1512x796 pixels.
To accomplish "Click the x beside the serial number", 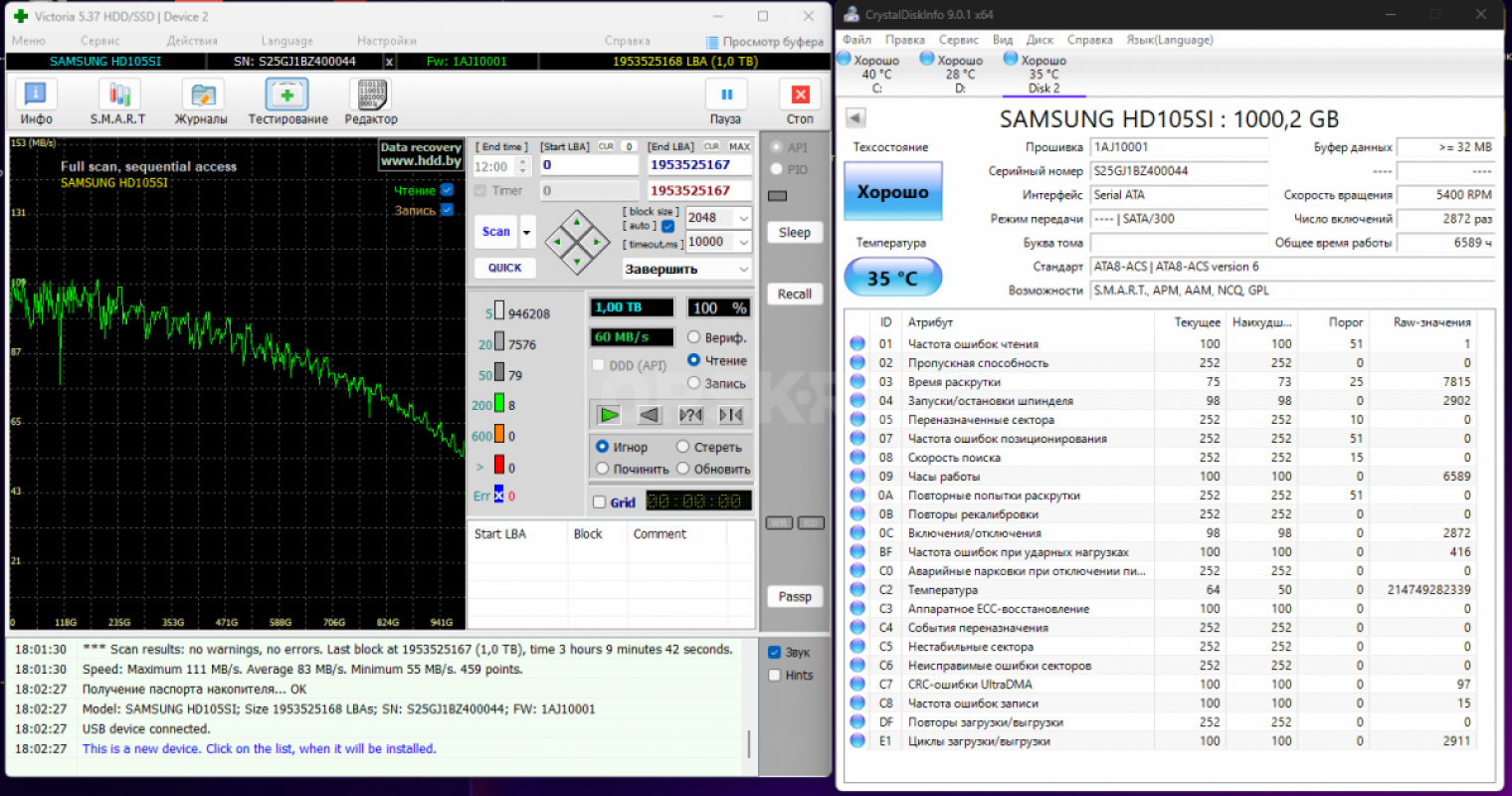I will [x=389, y=62].
